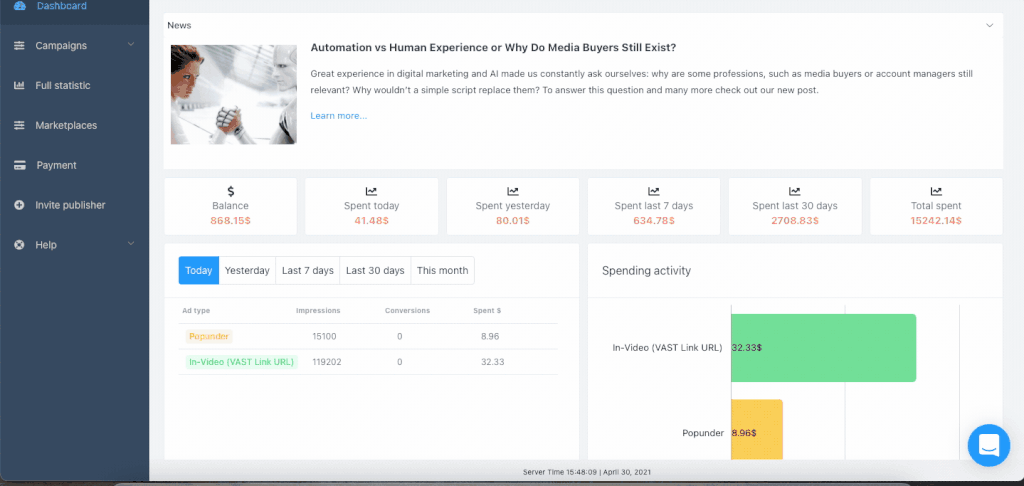This screenshot has height=486, width=1024.
Task: Switch to Last 30 days tab
Action: (x=375, y=270)
